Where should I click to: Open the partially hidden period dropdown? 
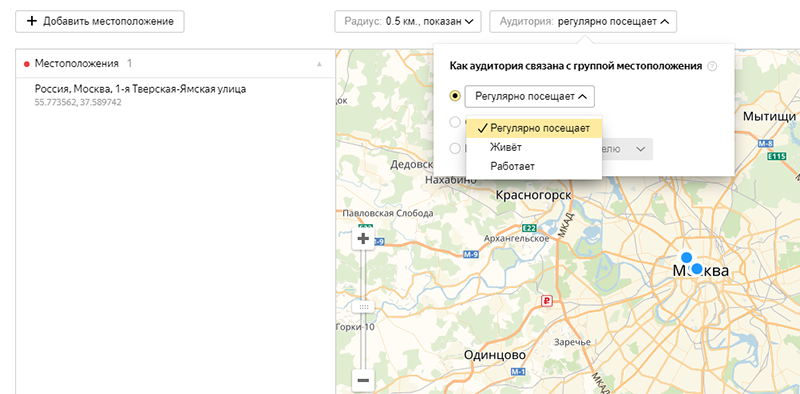point(627,149)
